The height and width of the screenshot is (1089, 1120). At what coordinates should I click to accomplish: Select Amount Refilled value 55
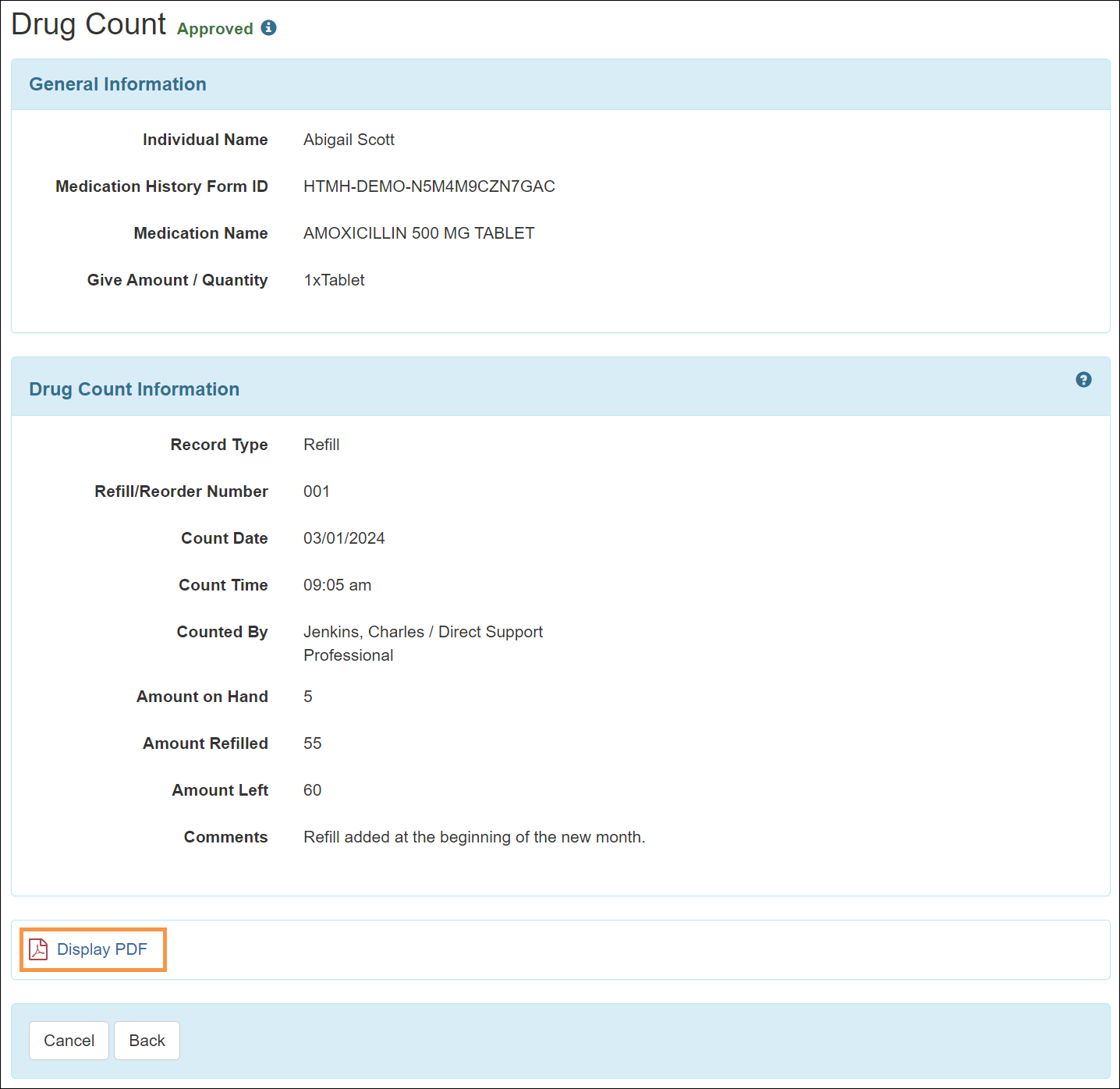[312, 743]
